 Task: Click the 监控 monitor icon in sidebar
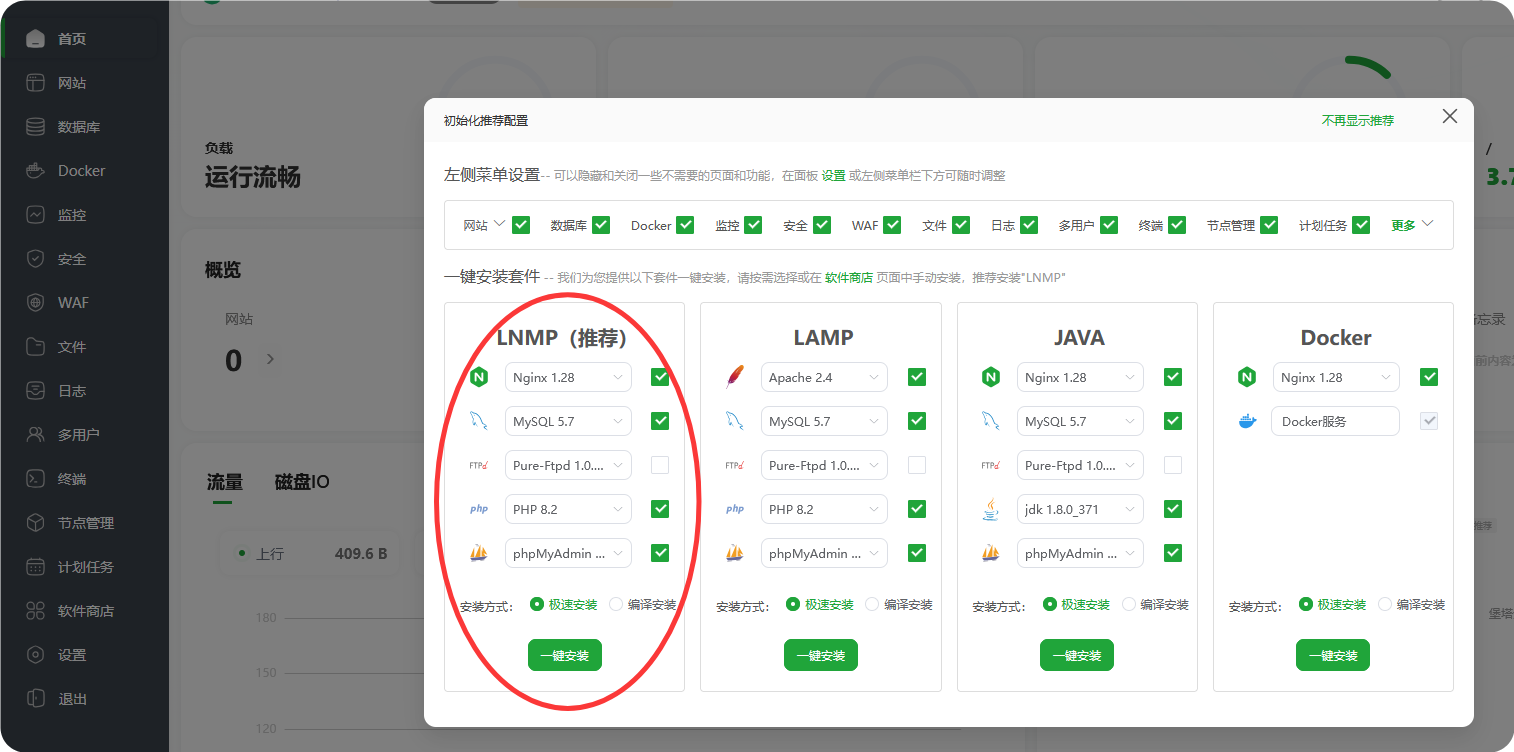(x=36, y=215)
